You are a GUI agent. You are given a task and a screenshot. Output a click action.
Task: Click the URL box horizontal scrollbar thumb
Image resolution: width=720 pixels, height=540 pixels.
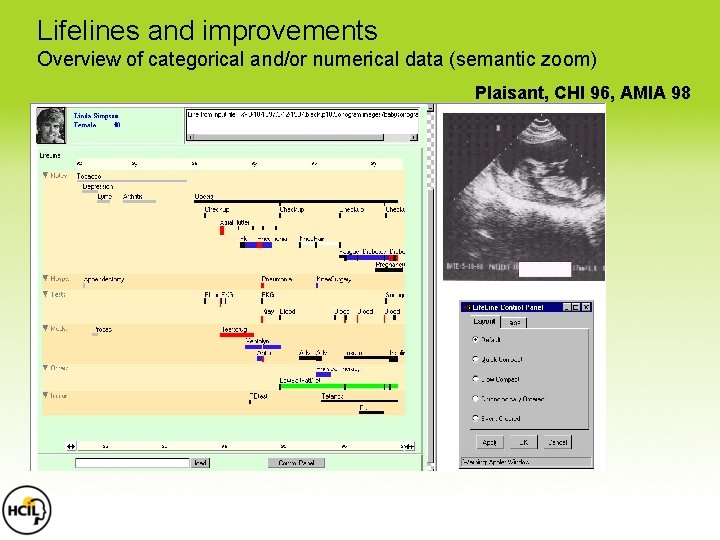pyautogui.click(x=289, y=137)
